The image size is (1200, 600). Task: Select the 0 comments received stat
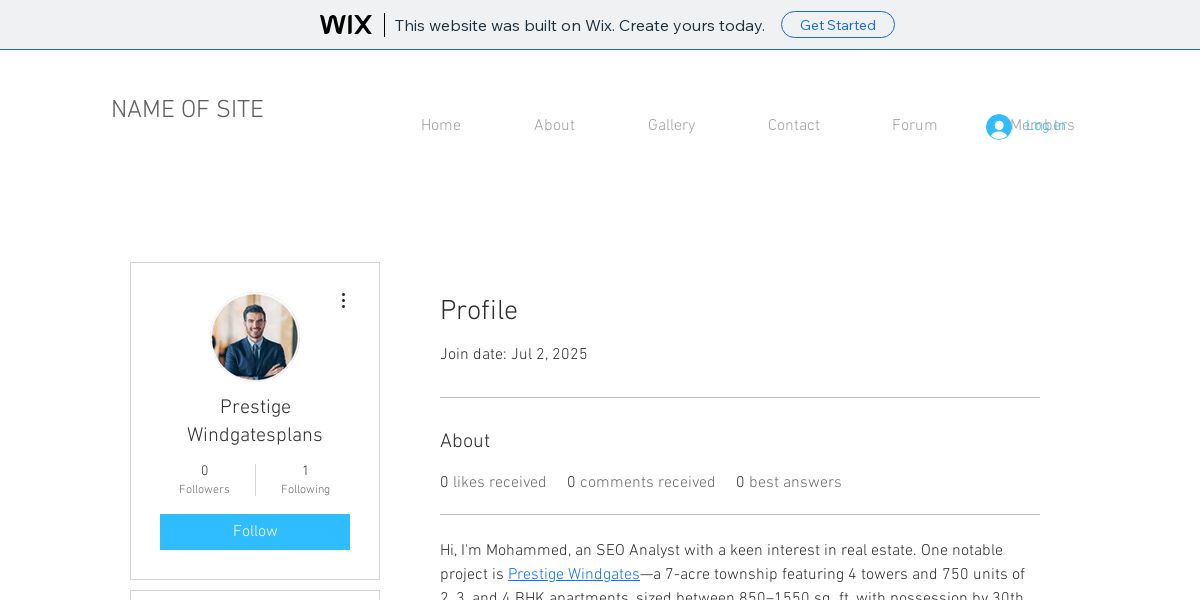click(x=641, y=483)
